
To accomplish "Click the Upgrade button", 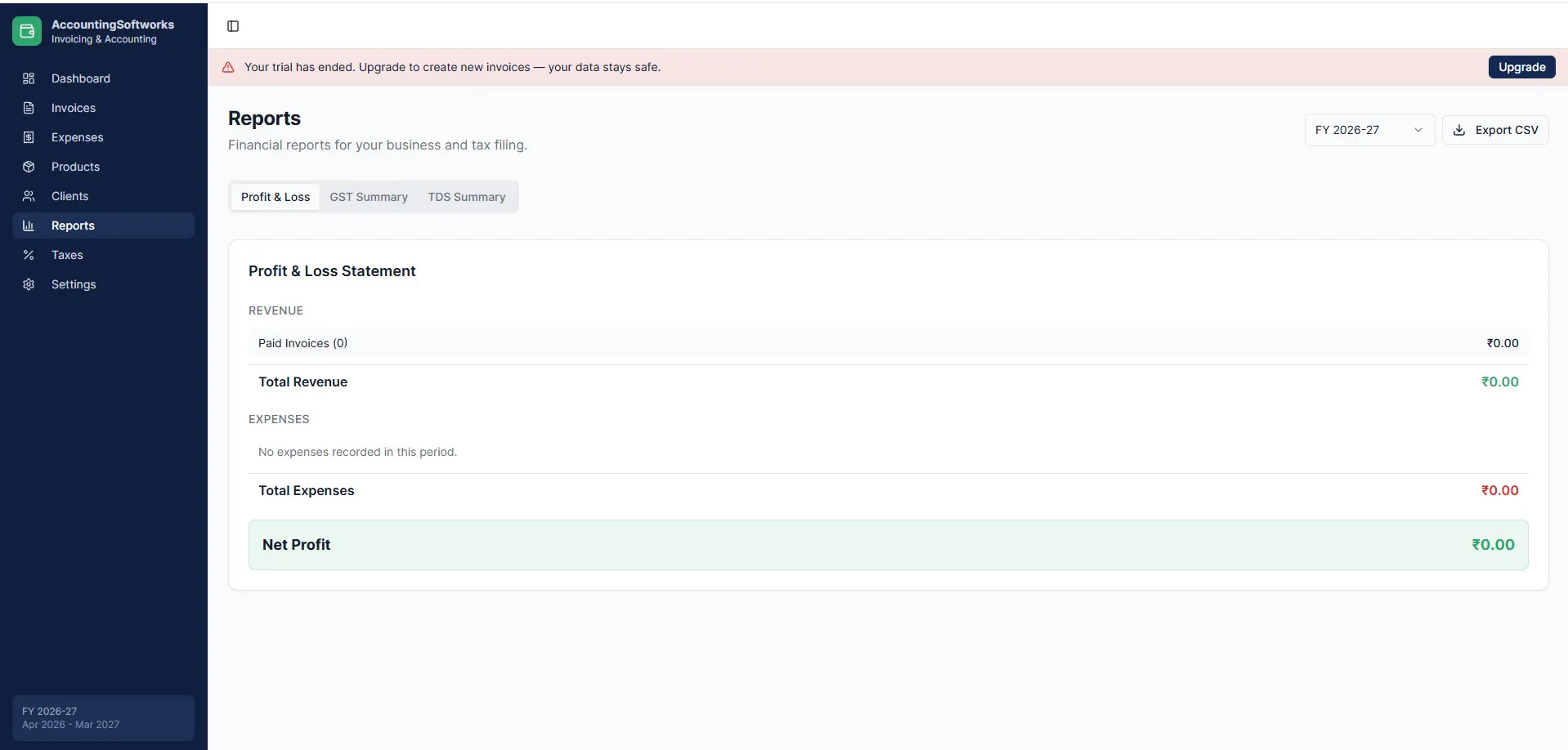I will coord(1521,67).
